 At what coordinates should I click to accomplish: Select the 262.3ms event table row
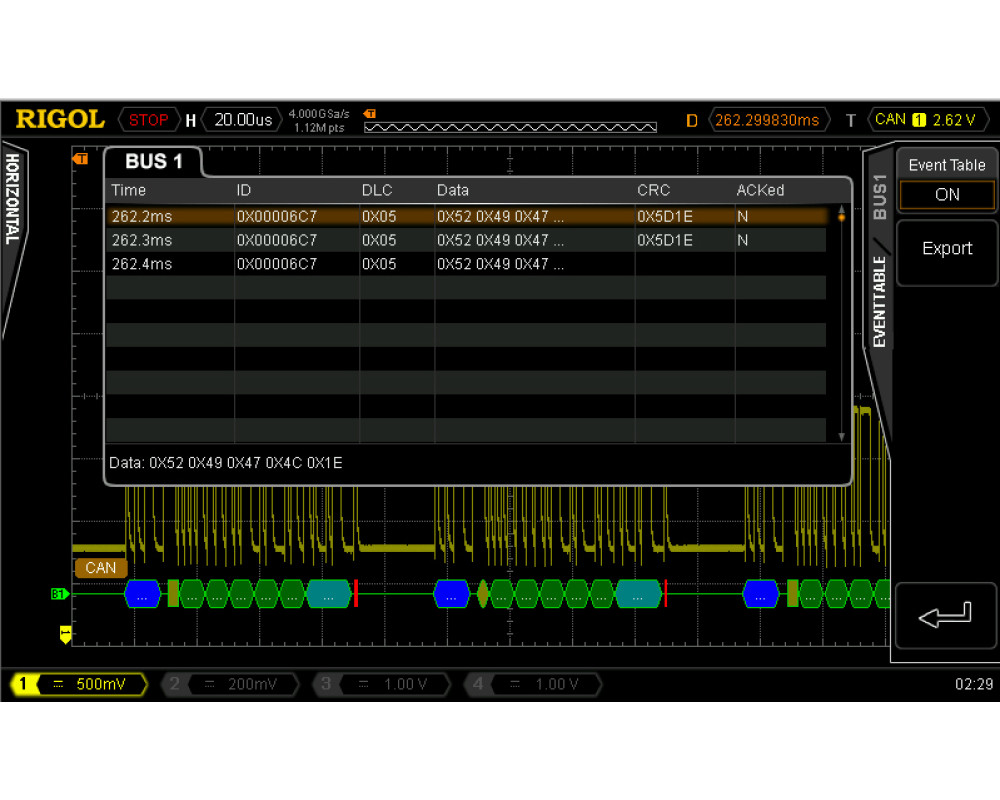click(x=465, y=240)
